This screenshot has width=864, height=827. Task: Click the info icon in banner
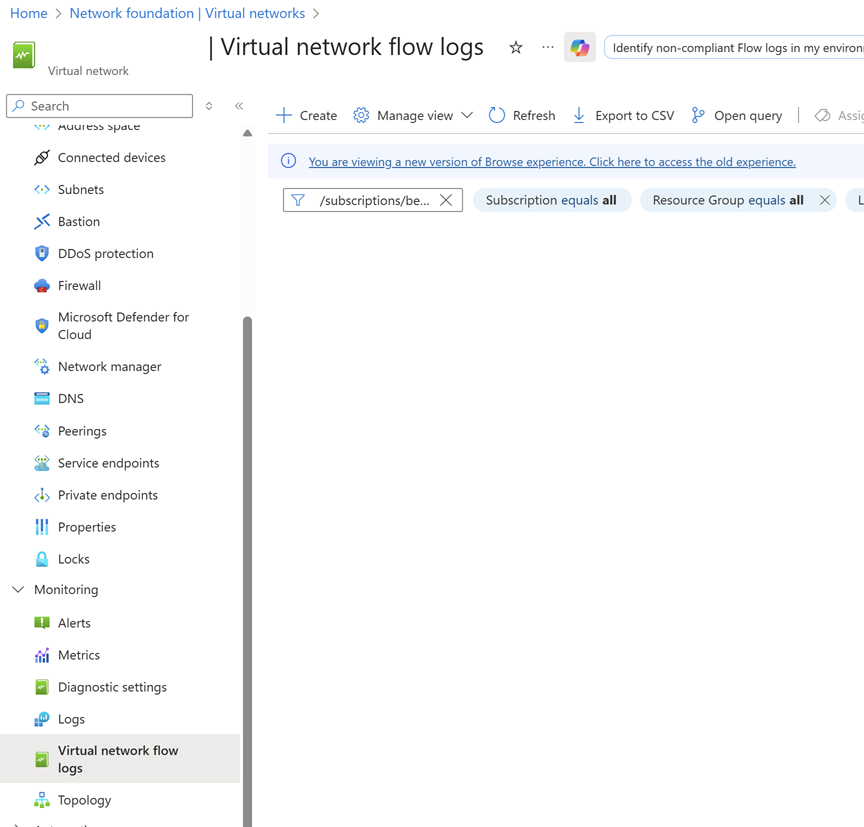288,161
